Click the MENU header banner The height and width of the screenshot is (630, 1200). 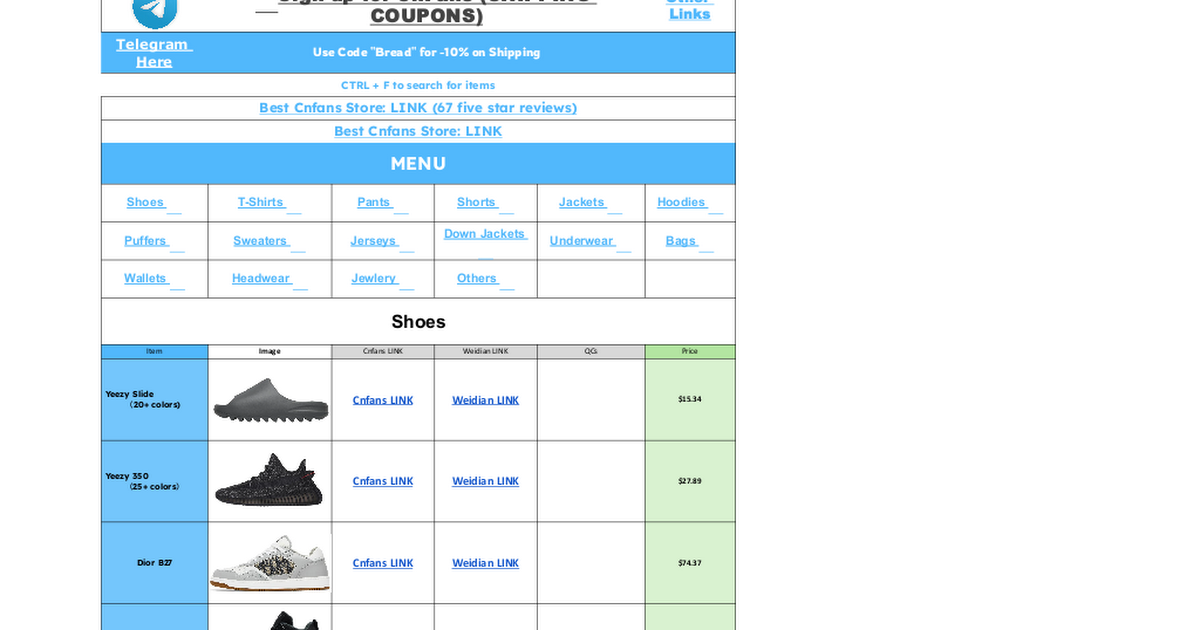(x=418, y=164)
